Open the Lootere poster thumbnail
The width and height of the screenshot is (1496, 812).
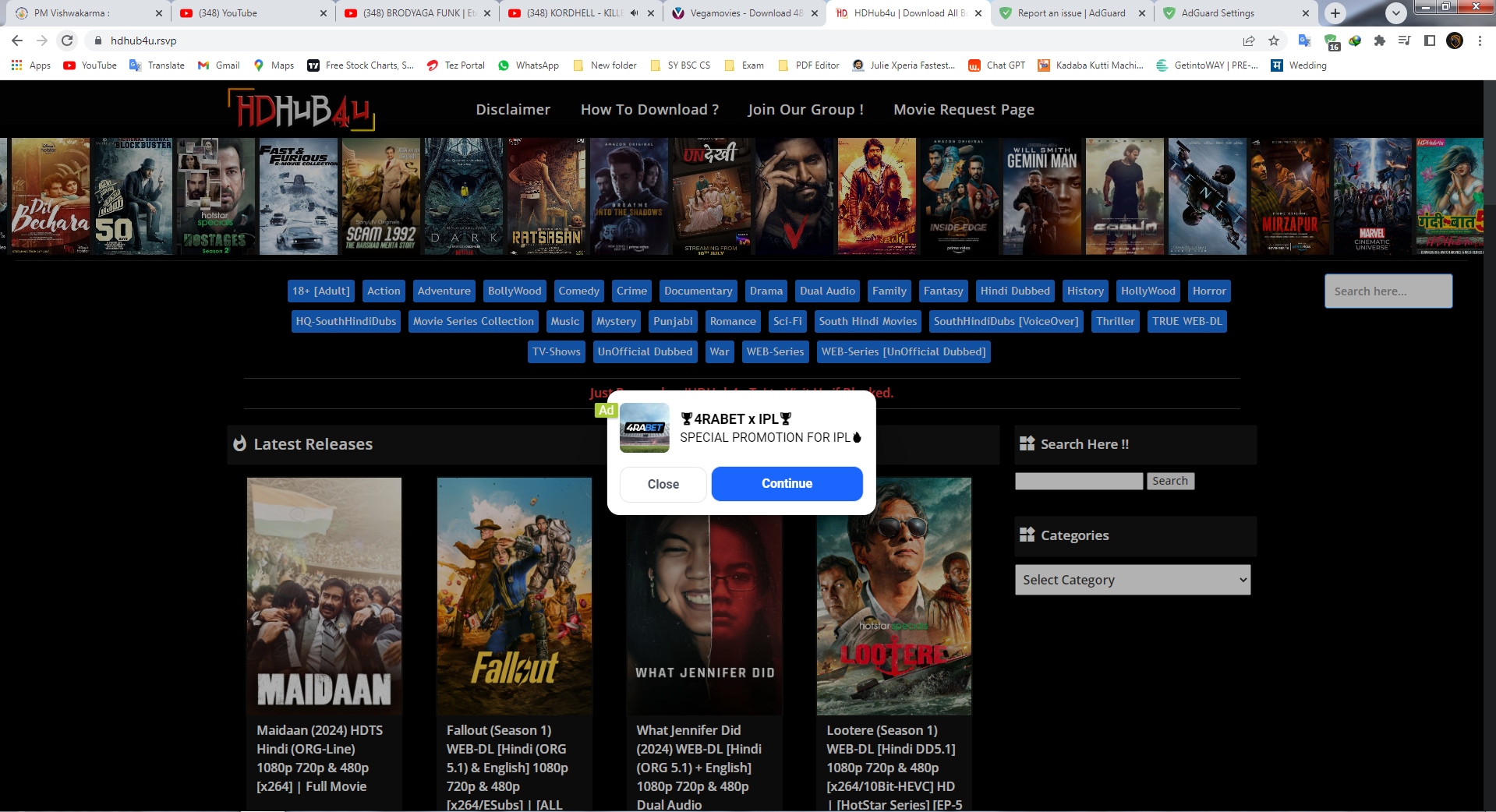click(x=894, y=596)
